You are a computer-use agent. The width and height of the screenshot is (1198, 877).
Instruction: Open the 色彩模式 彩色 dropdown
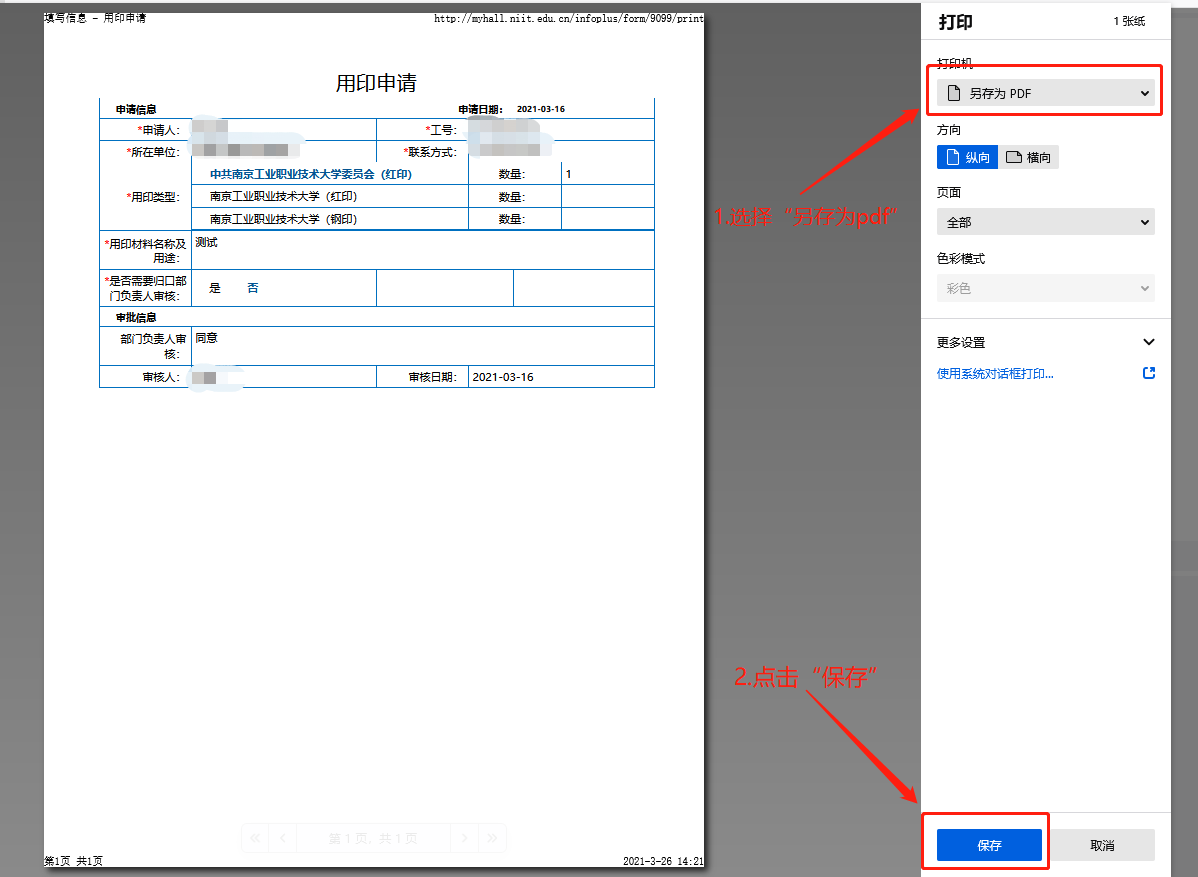(x=1045, y=288)
